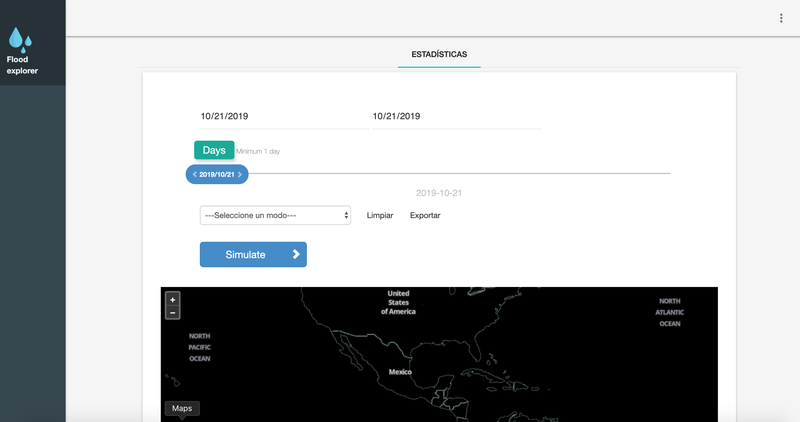This screenshot has height=422, width=800.
Task: Click the arrow icon on Simulate button
Action: tap(296, 254)
